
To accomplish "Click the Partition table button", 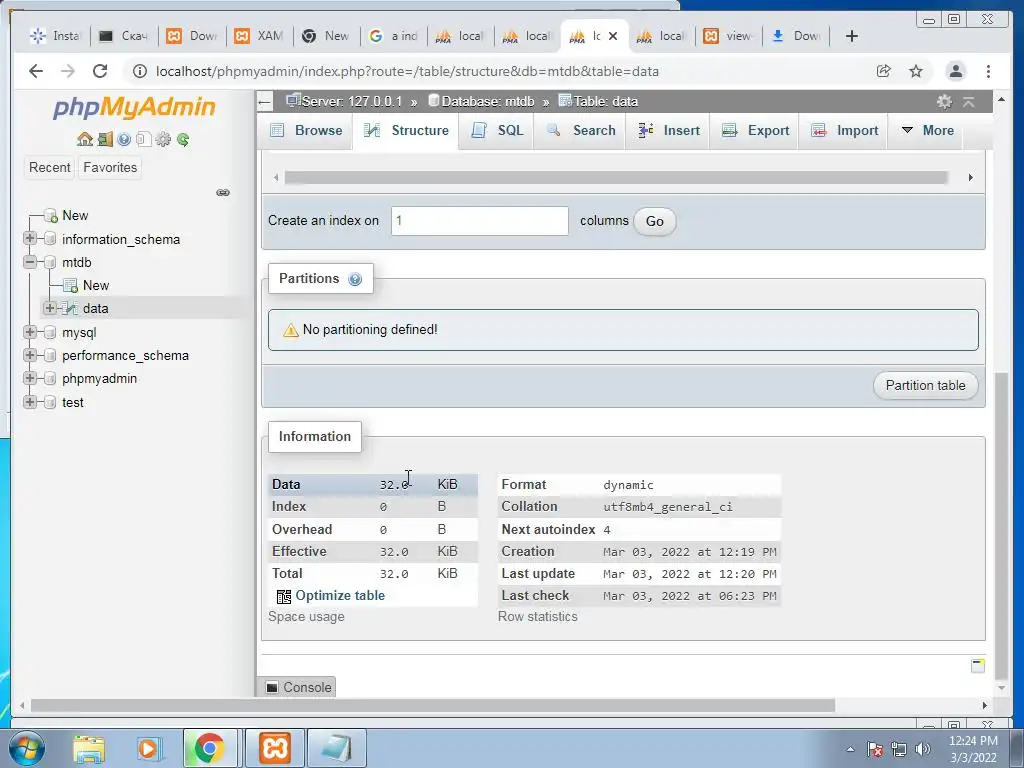I will pos(925,385).
